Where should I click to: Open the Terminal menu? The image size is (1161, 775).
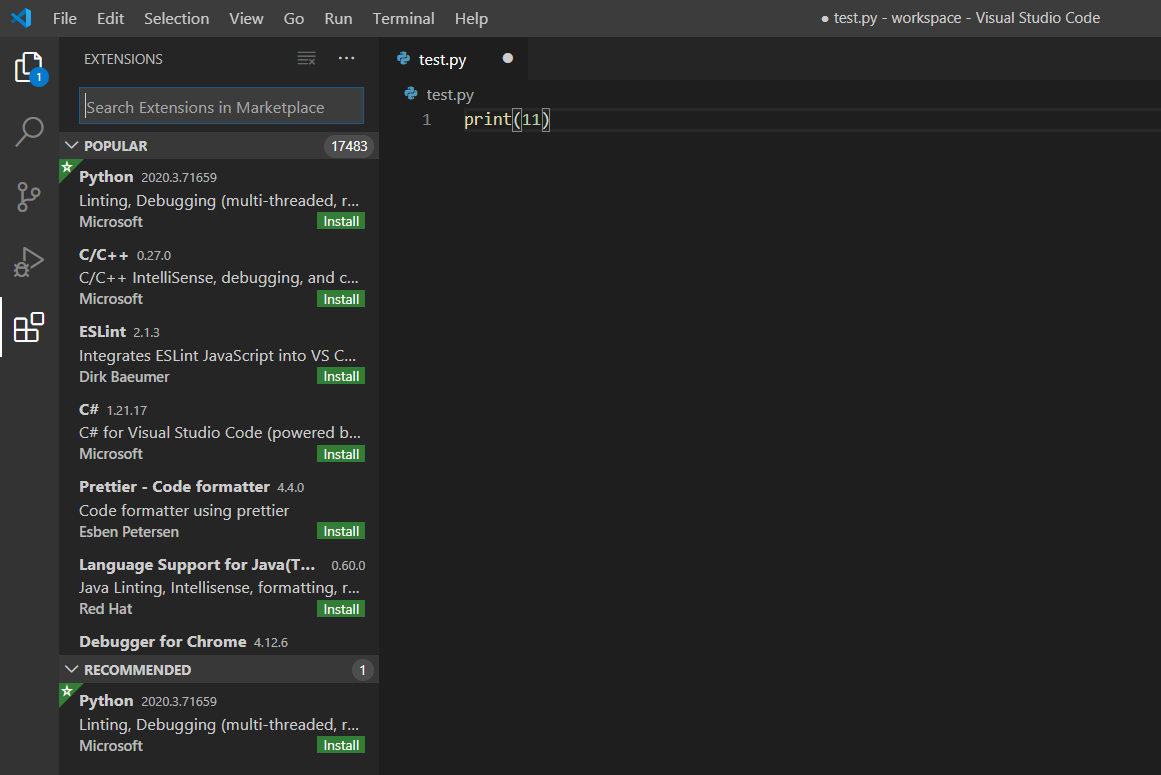403,19
